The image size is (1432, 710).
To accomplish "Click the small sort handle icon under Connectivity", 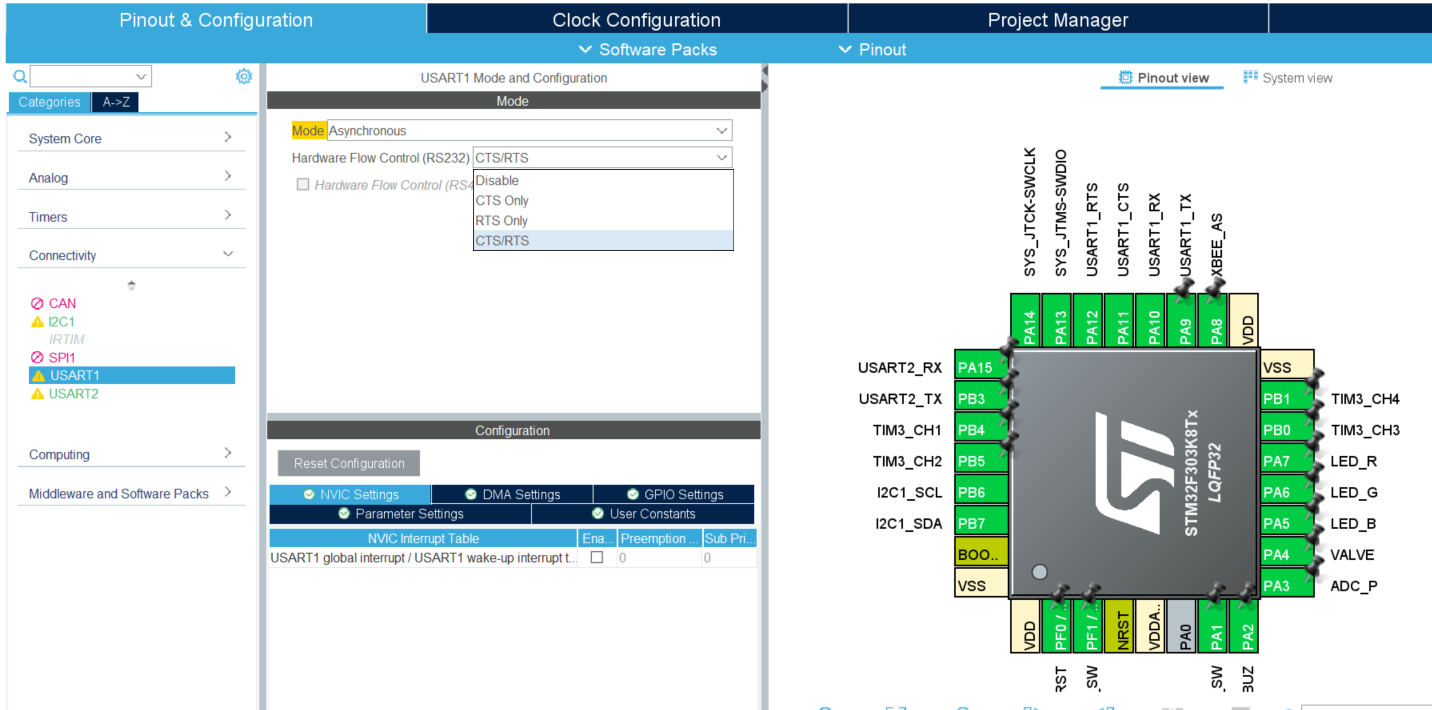I will [x=131, y=285].
